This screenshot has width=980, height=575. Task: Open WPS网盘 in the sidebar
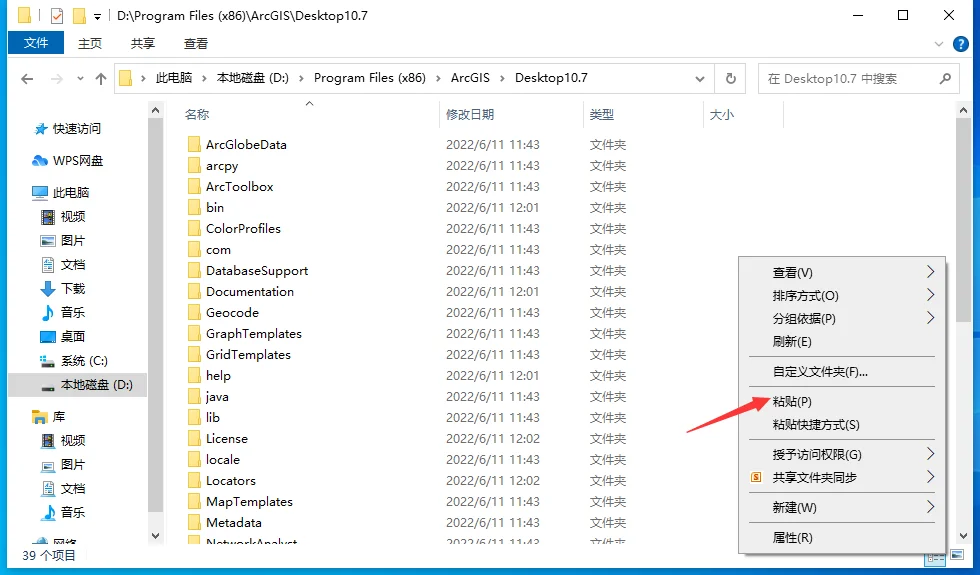(68, 161)
